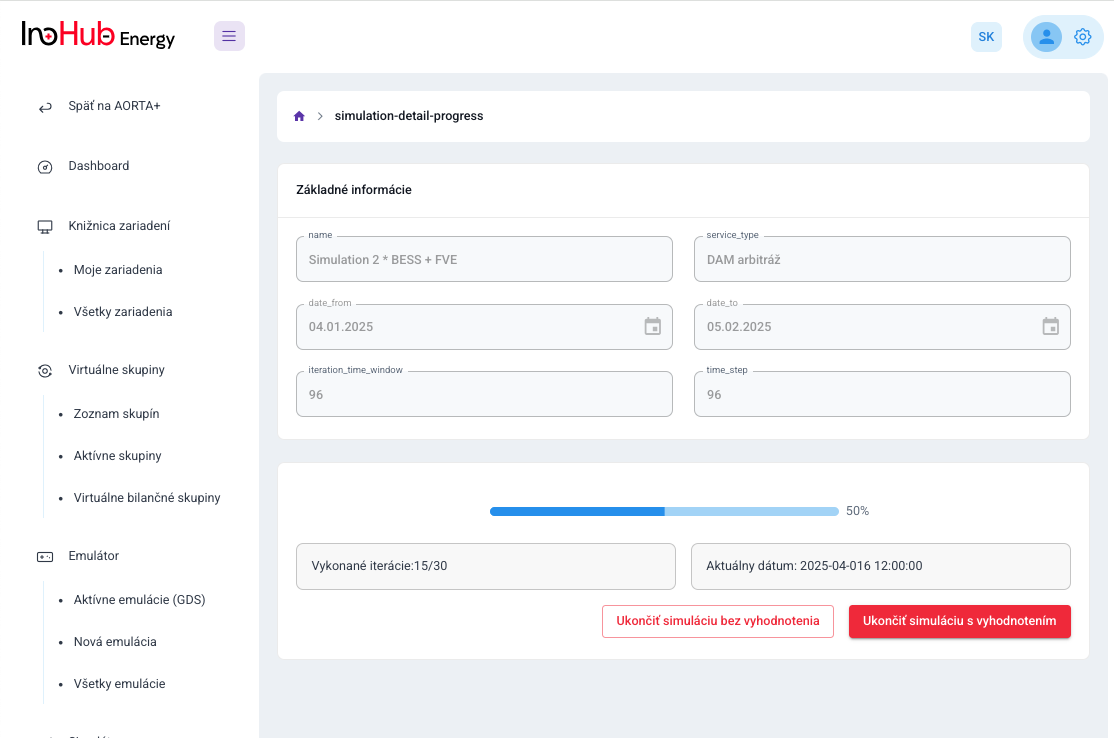Open the user profile avatar

pyautogui.click(x=1046, y=36)
